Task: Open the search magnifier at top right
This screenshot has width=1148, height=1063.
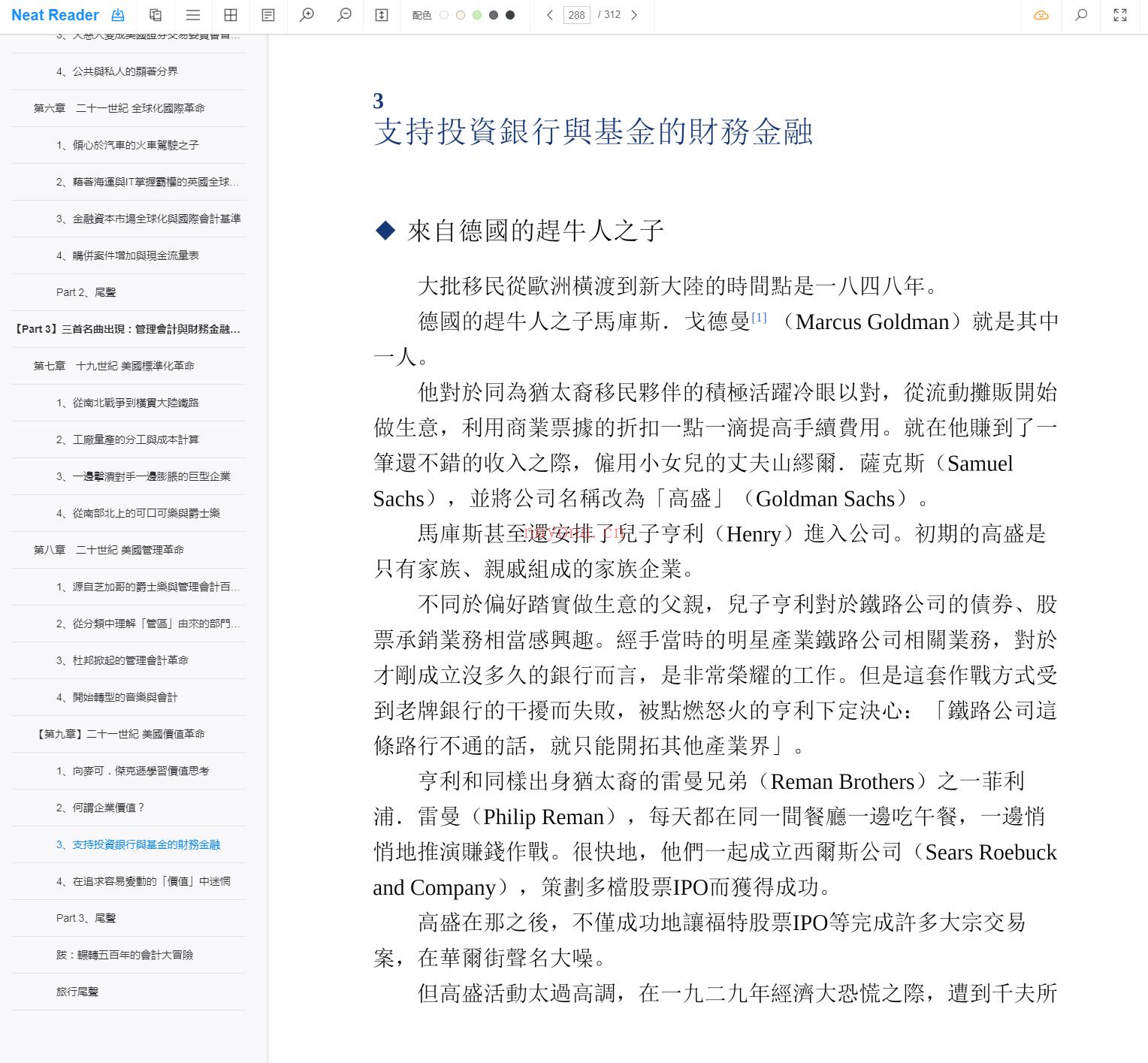Action: pos(1081,15)
